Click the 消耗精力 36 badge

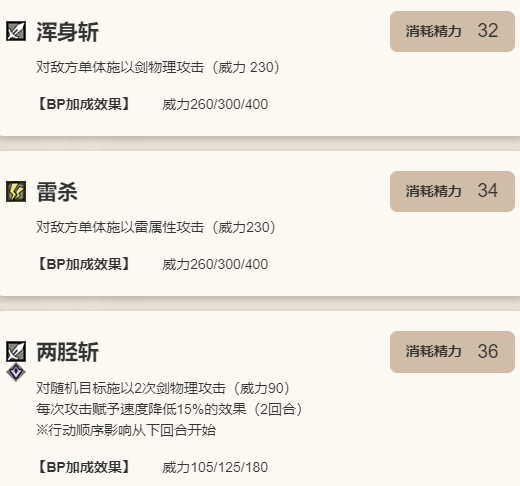point(452,352)
